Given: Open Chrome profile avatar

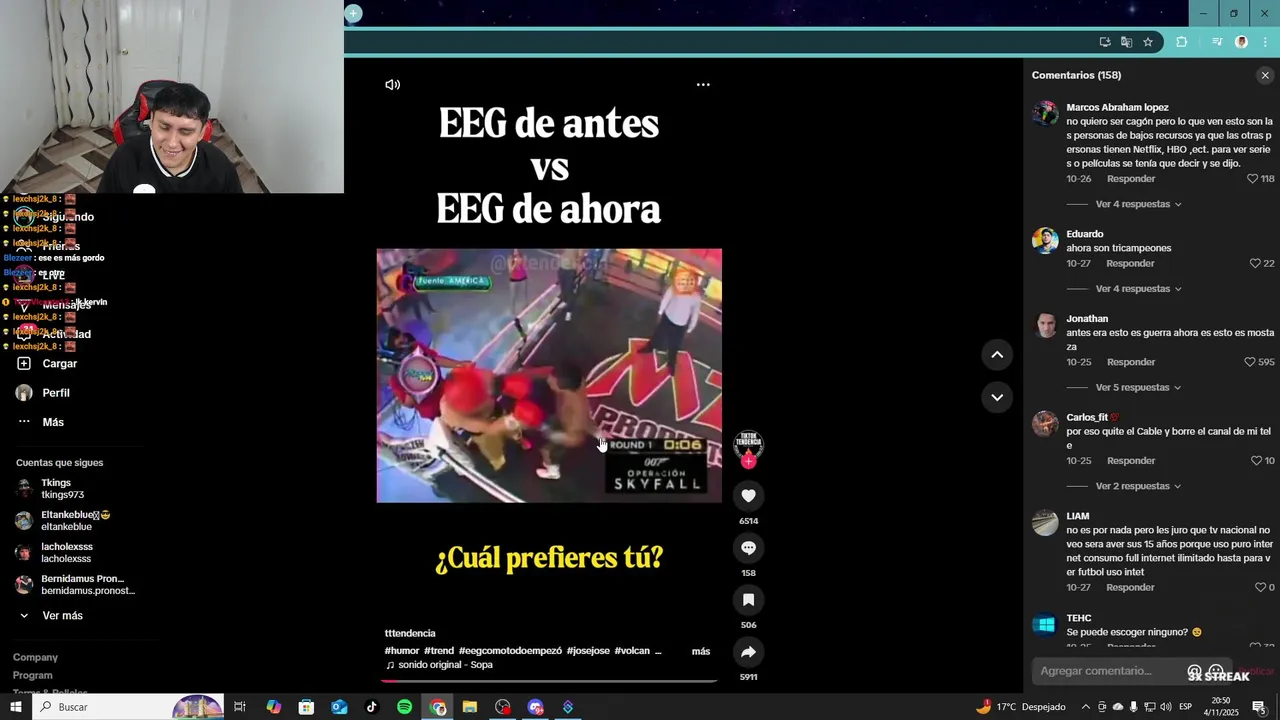Looking at the screenshot, I should (x=1241, y=42).
